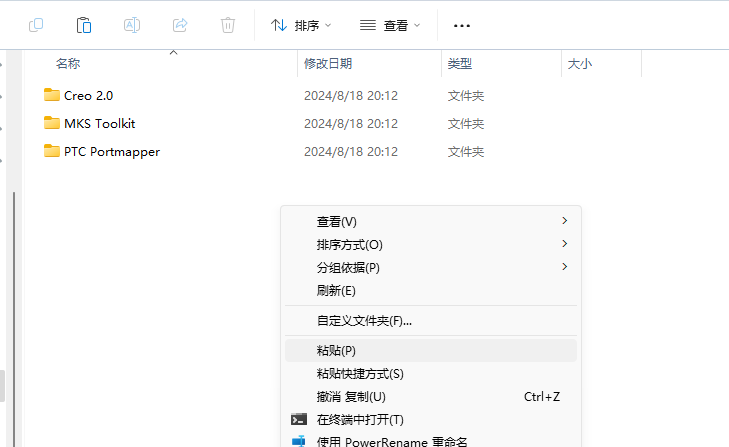Open the three-dot more options menu

[462, 26]
